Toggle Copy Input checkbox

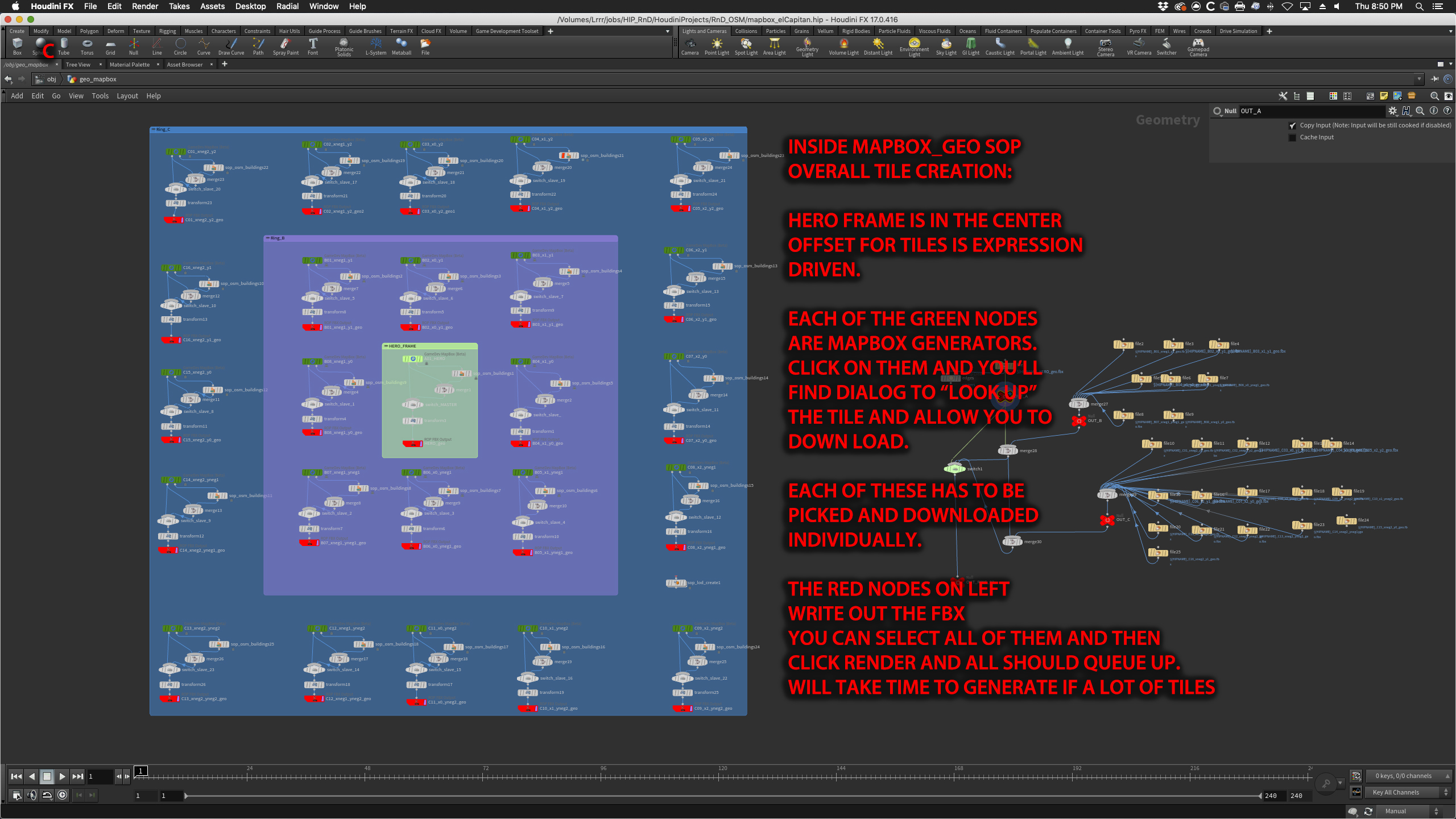click(1292, 126)
